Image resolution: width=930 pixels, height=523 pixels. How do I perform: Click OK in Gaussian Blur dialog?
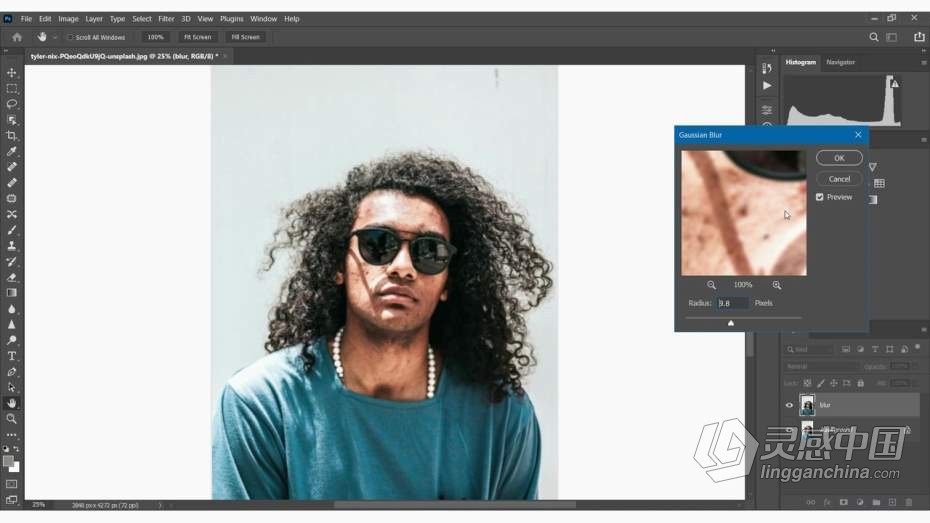pyautogui.click(x=839, y=158)
